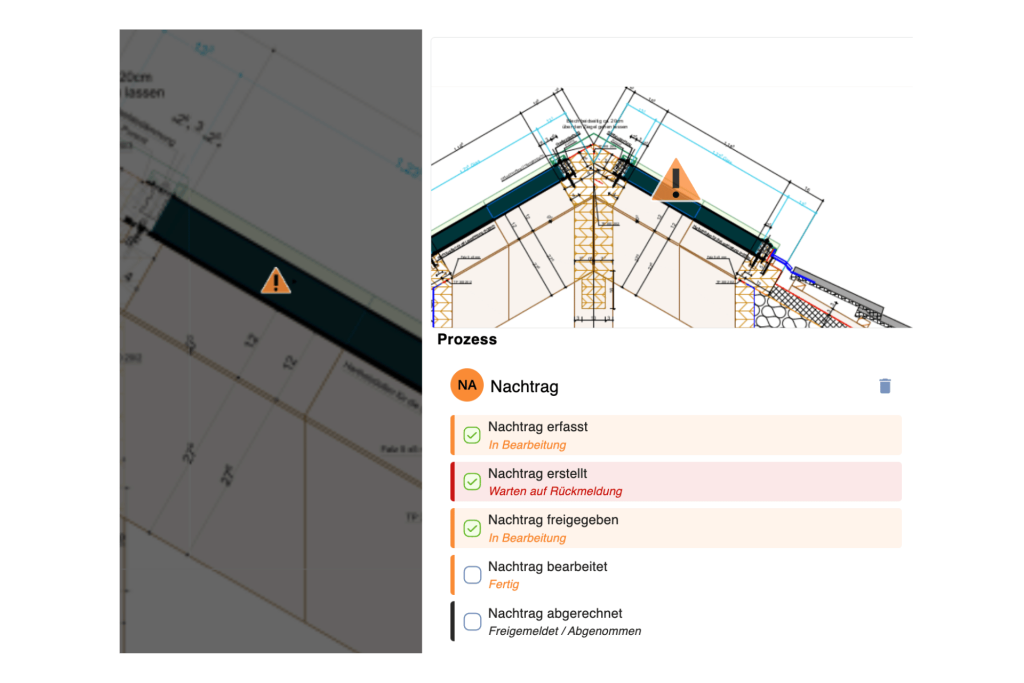Click the Nachtrag process title
Image resolution: width=1024 pixels, height=683 pixels.
[x=524, y=387]
